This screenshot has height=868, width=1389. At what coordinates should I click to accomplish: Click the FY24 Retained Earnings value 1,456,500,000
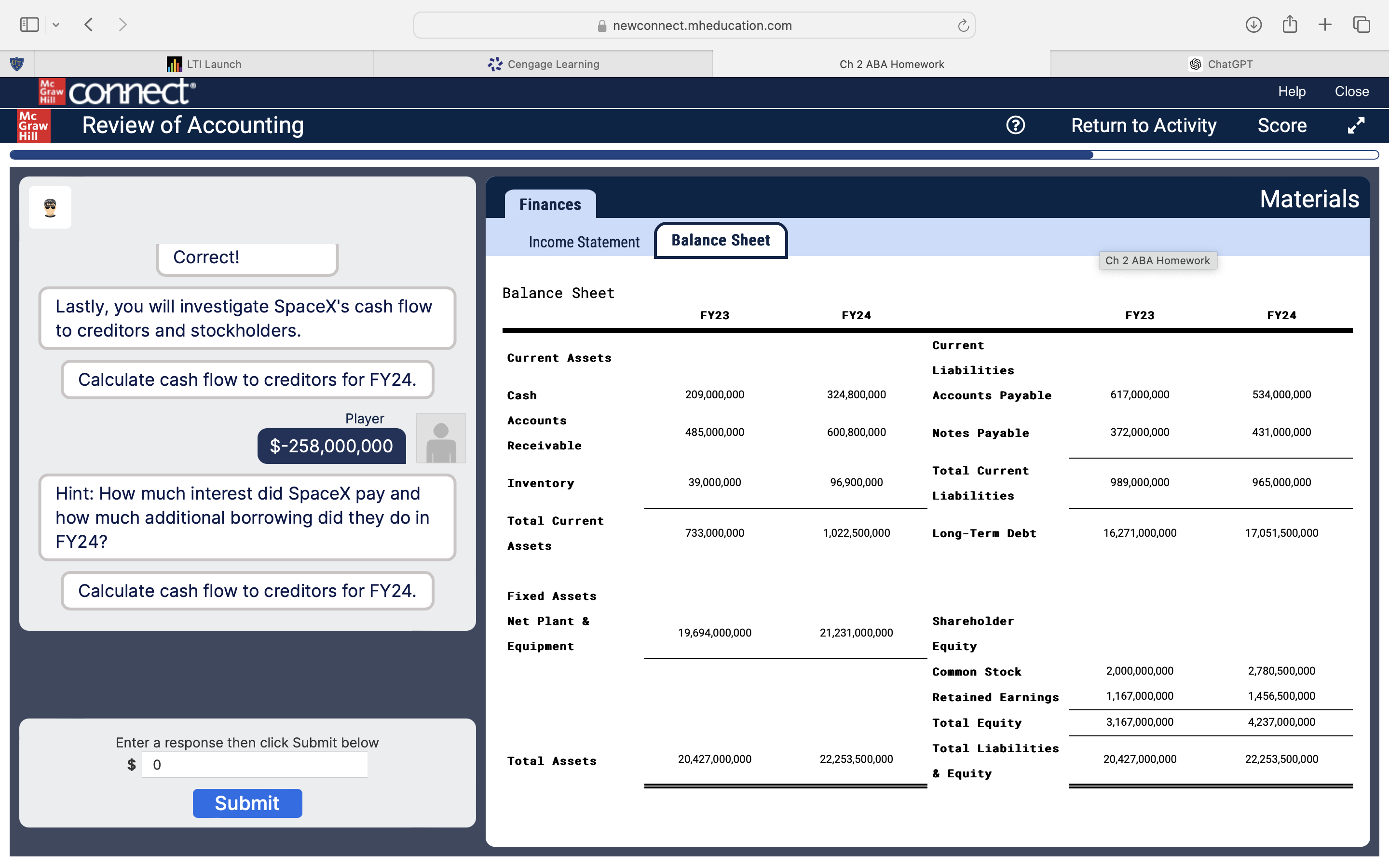click(x=1281, y=696)
